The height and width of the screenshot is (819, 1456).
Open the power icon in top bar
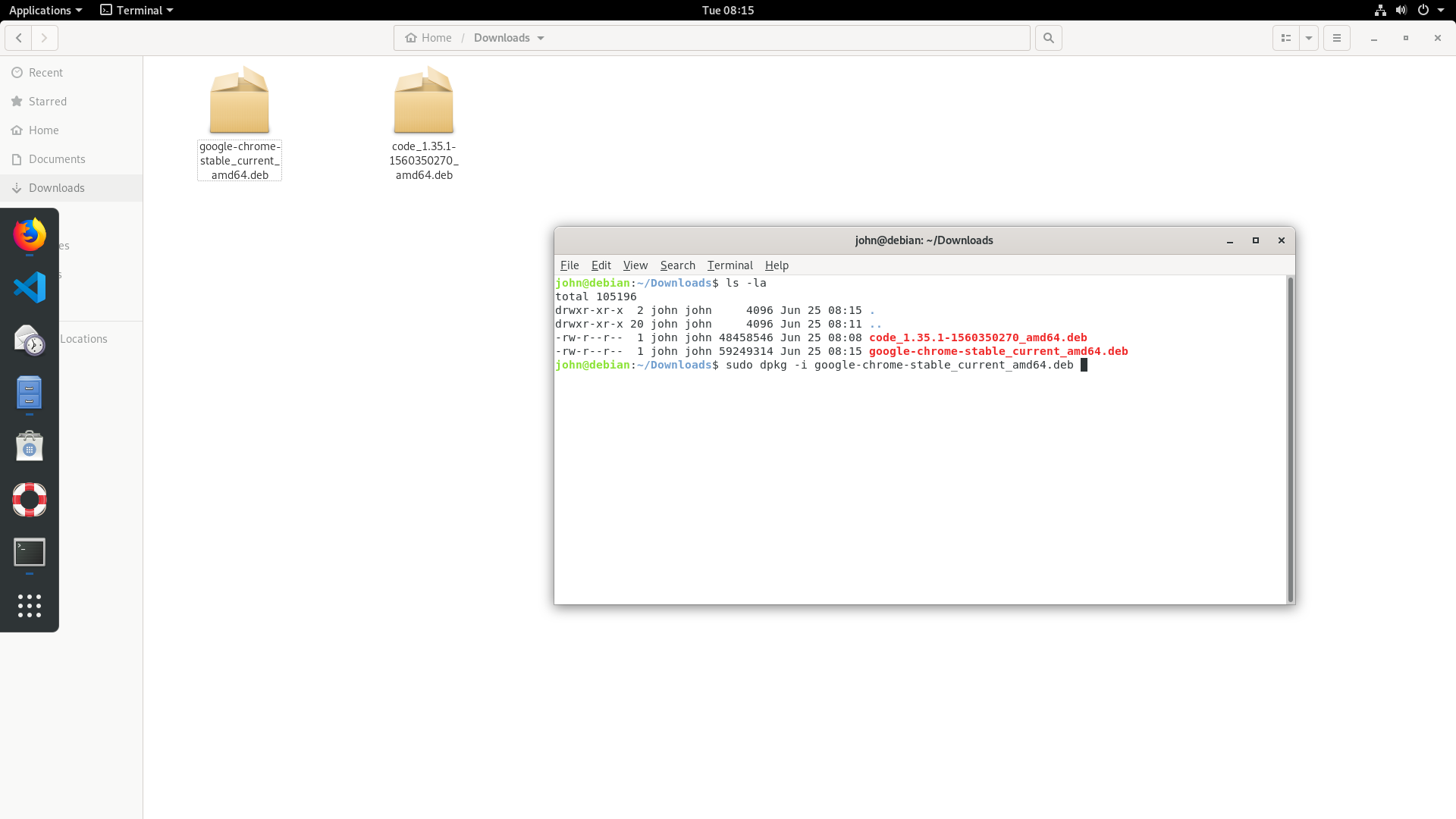click(x=1423, y=10)
